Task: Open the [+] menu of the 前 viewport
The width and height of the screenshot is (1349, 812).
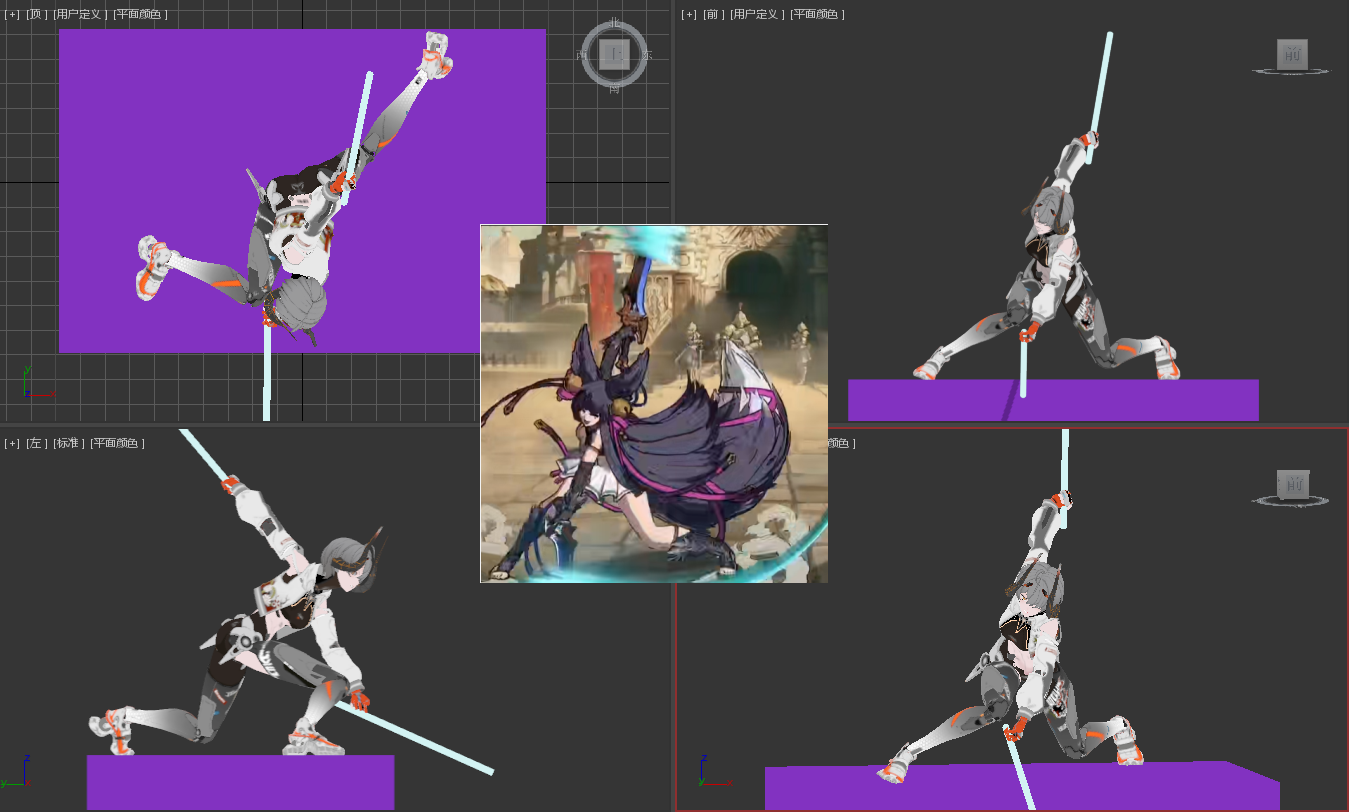Action: coord(689,14)
